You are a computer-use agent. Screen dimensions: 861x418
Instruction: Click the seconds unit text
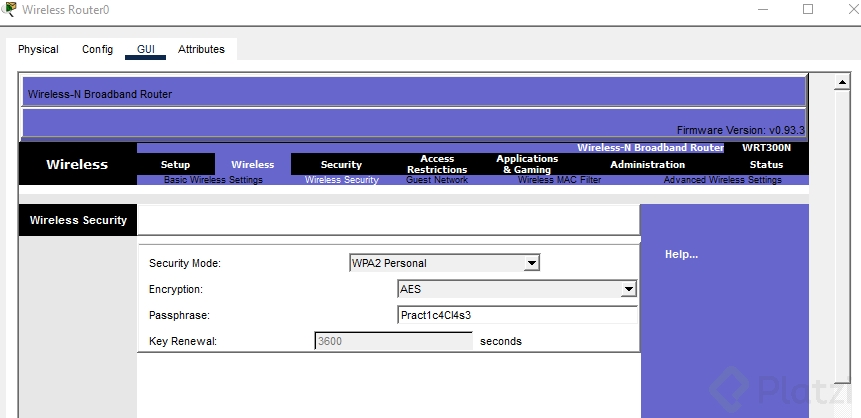tap(501, 341)
